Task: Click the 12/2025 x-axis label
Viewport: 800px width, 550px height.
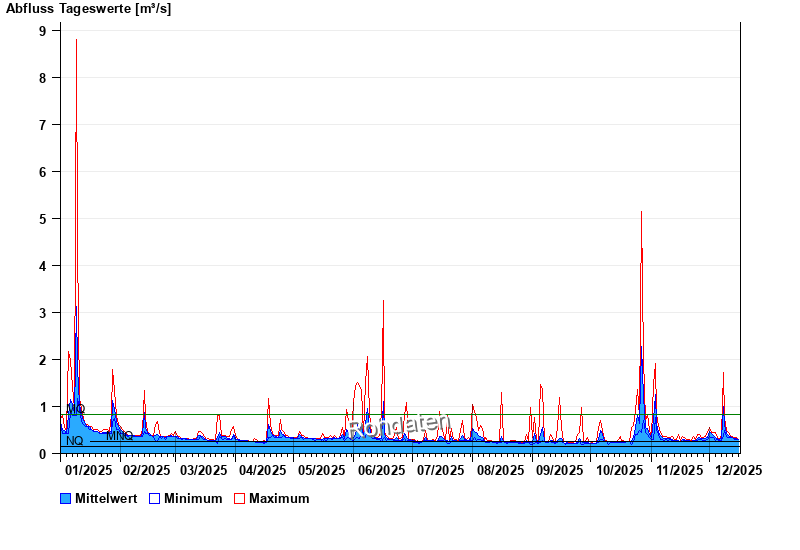Action: [x=738, y=470]
